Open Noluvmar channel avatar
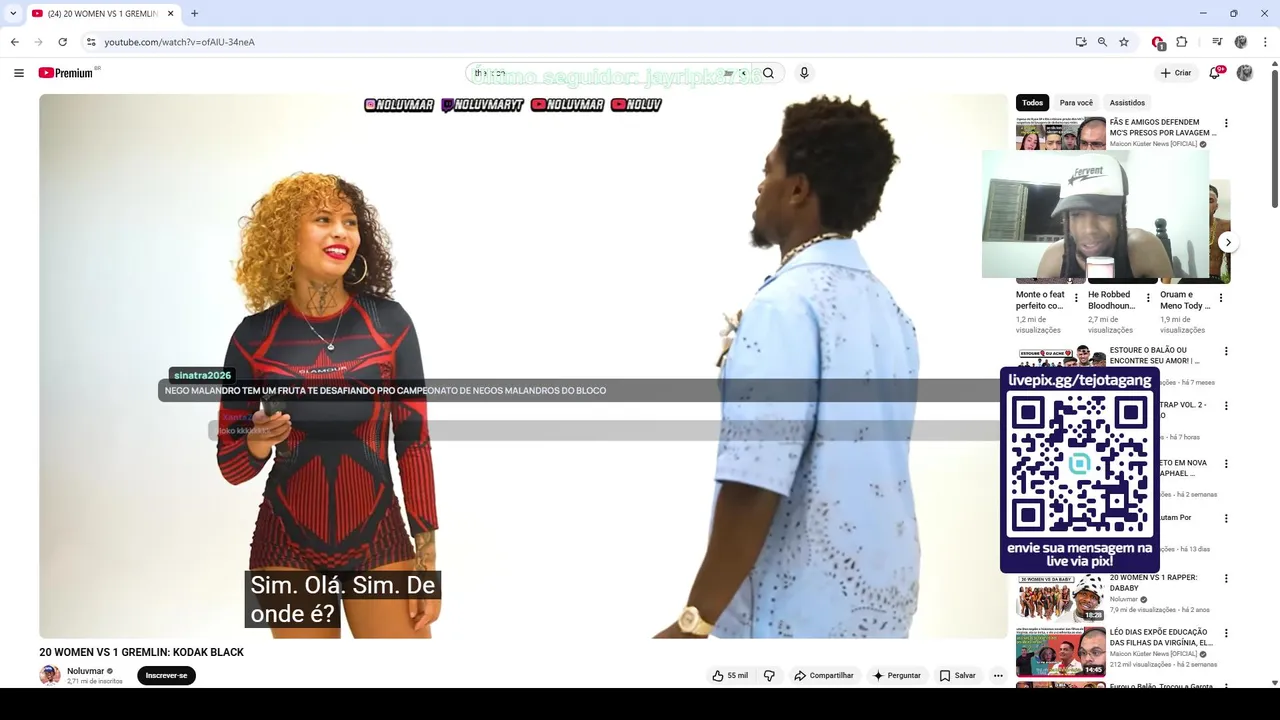Screen dimensions: 1280x720 coord(50,676)
